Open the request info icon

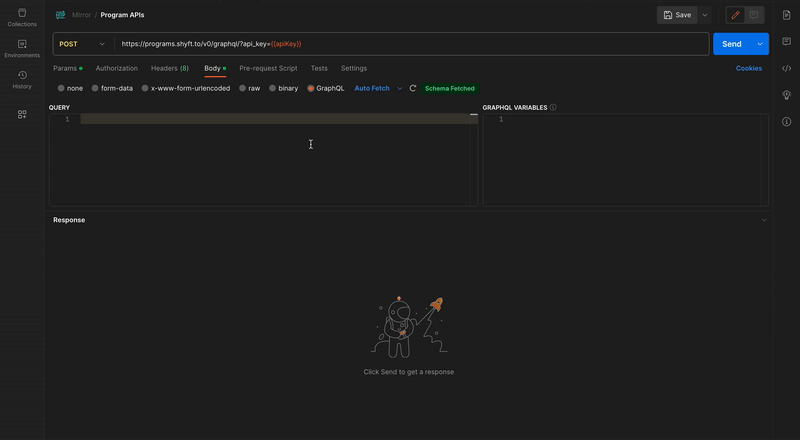[786, 121]
